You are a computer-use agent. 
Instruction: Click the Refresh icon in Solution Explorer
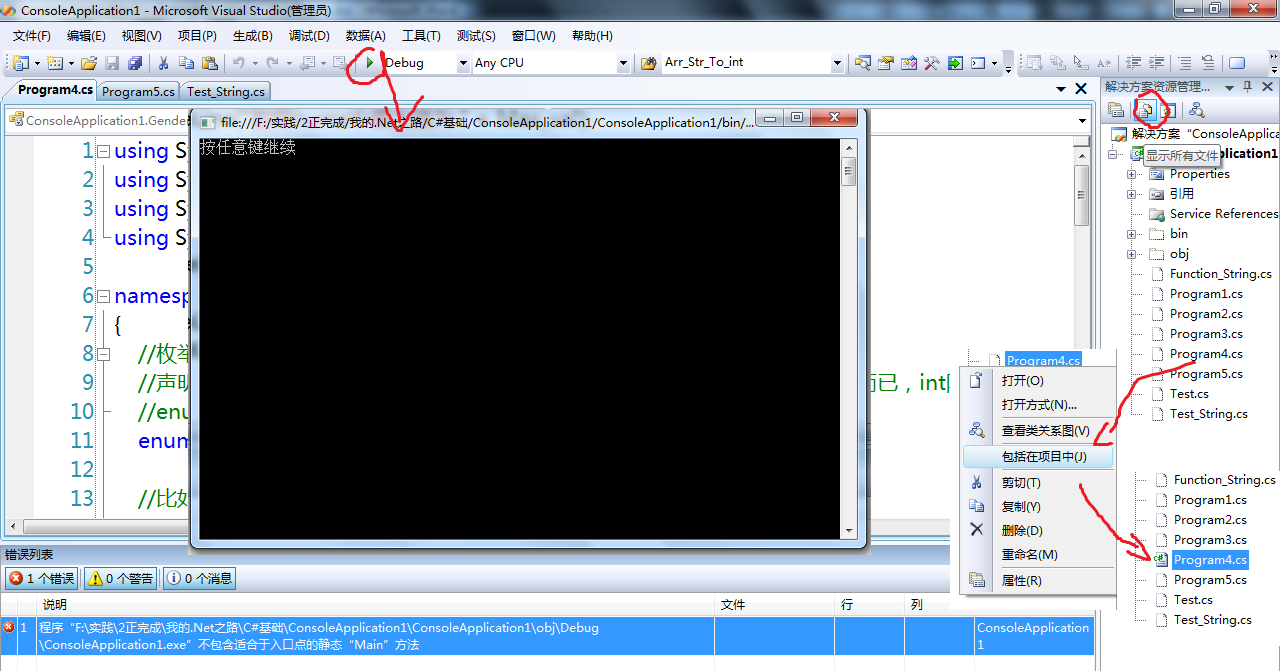click(x=1166, y=110)
